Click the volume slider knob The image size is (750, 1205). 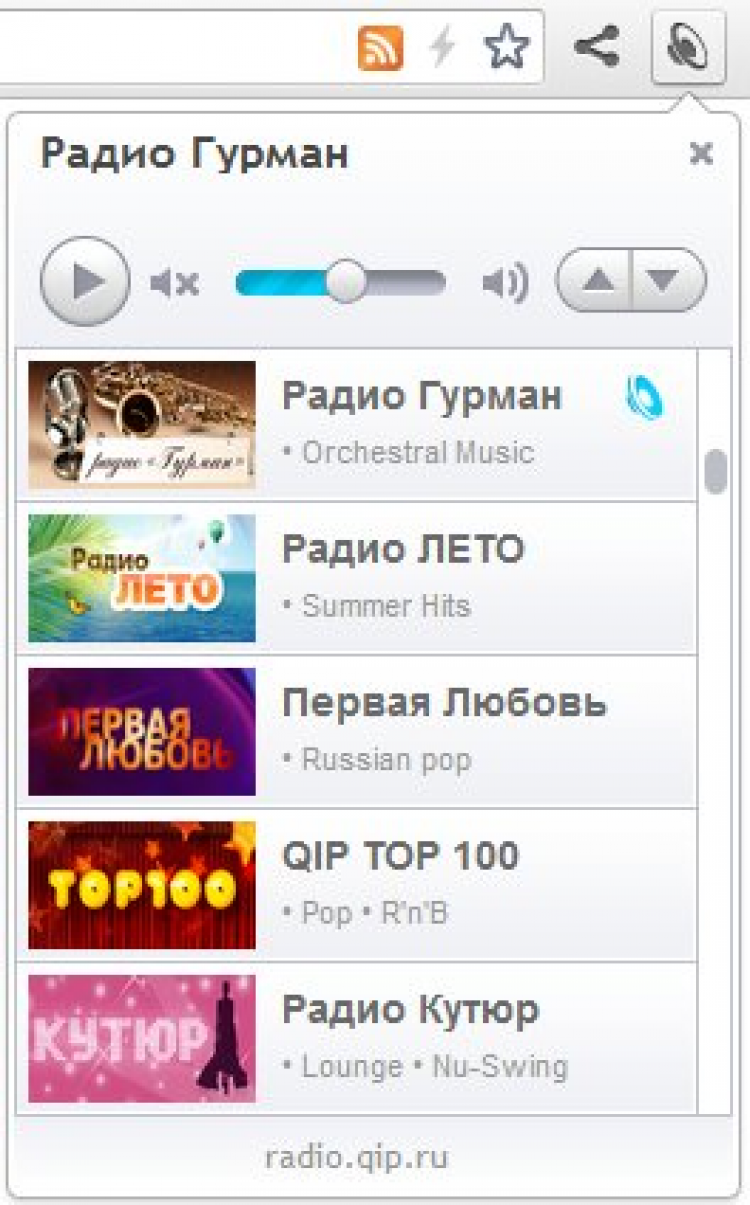(346, 283)
